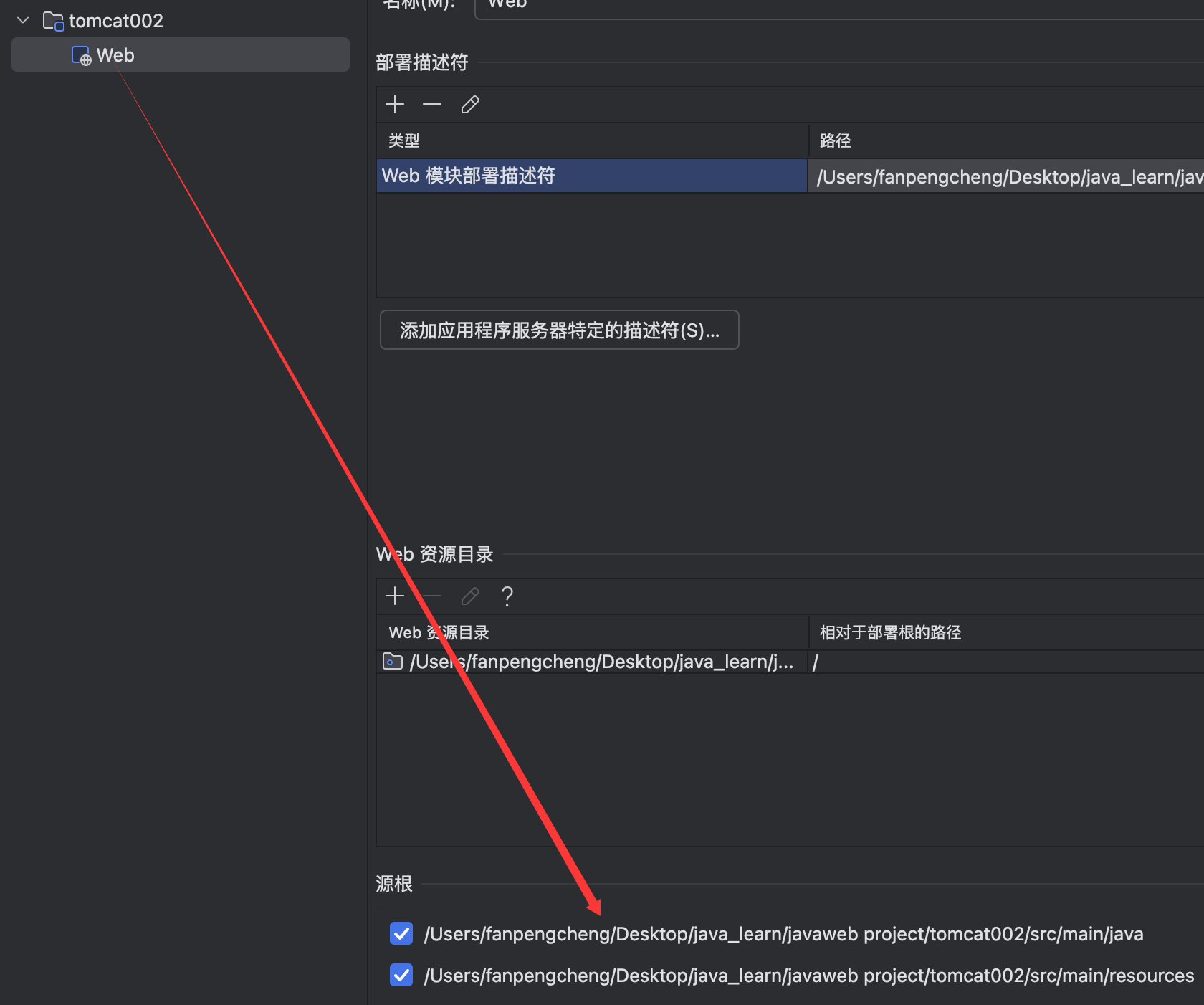Add a new Web resource directory
The width and height of the screenshot is (1204, 1005).
(395, 596)
